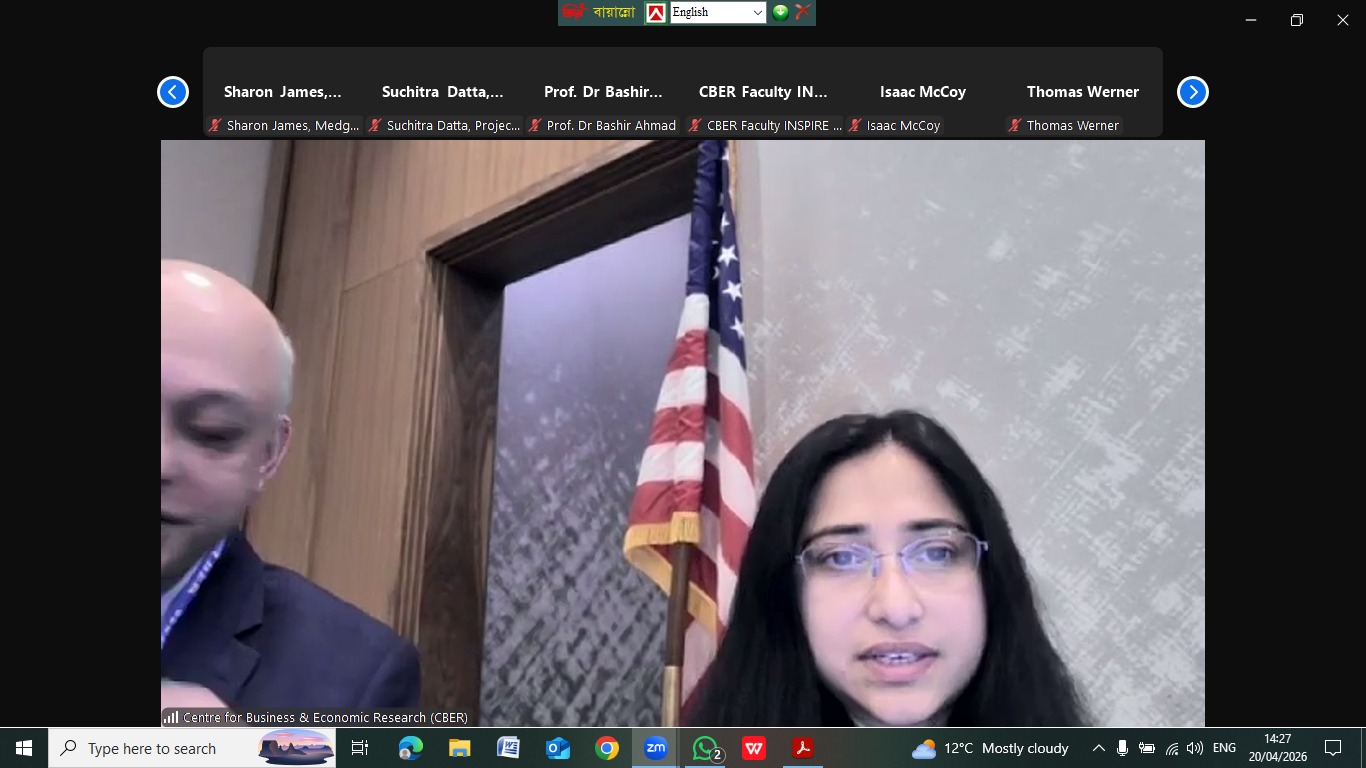Screen dimensions: 1366x768
Task: Select Thomas Werner participant tile
Action: pyautogui.click(x=1082, y=92)
